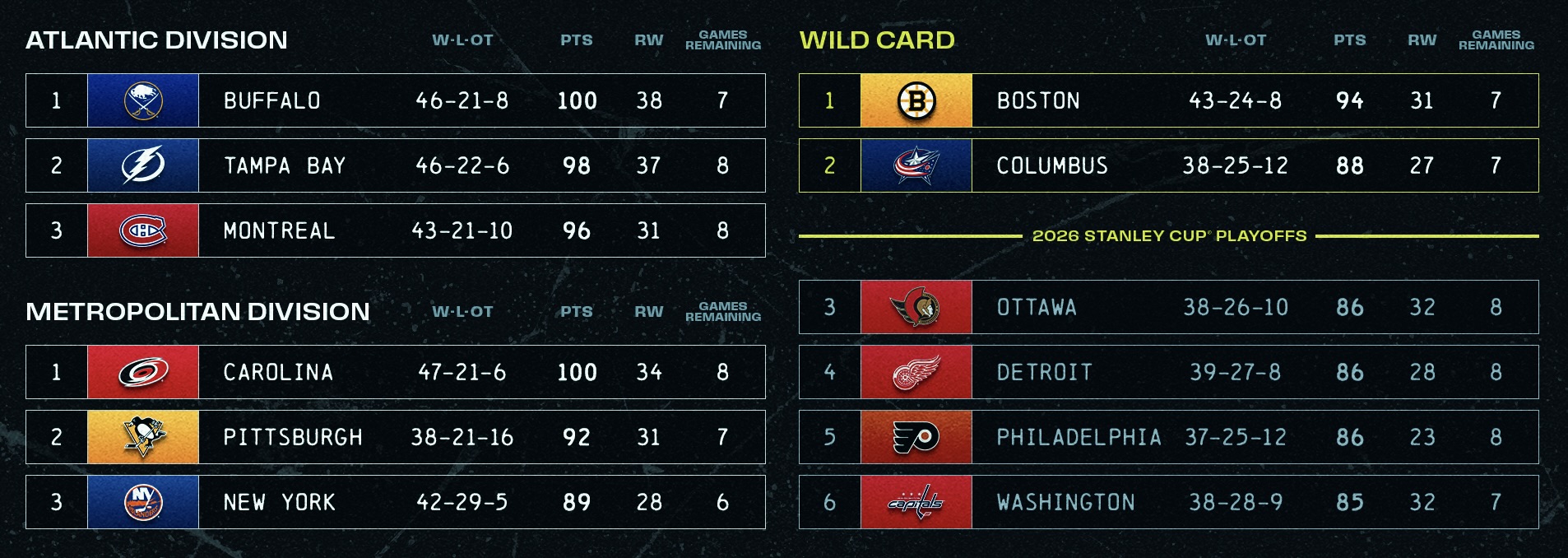Screen dimensions: 1568x558
Task: Click the Carolina Hurricanes logo
Action: [143, 372]
